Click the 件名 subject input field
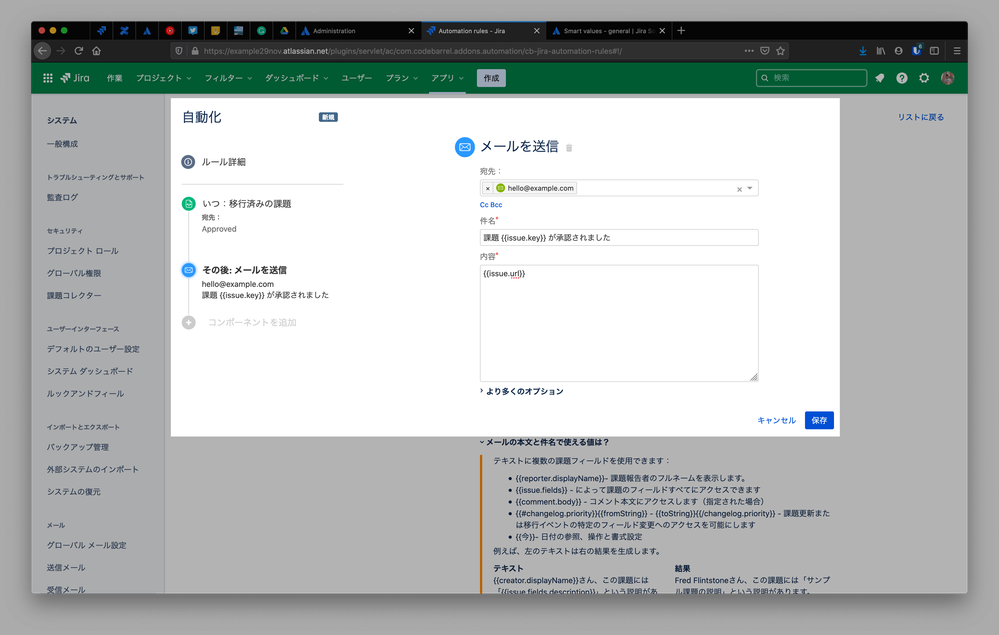The width and height of the screenshot is (999, 635). [619, 238]
